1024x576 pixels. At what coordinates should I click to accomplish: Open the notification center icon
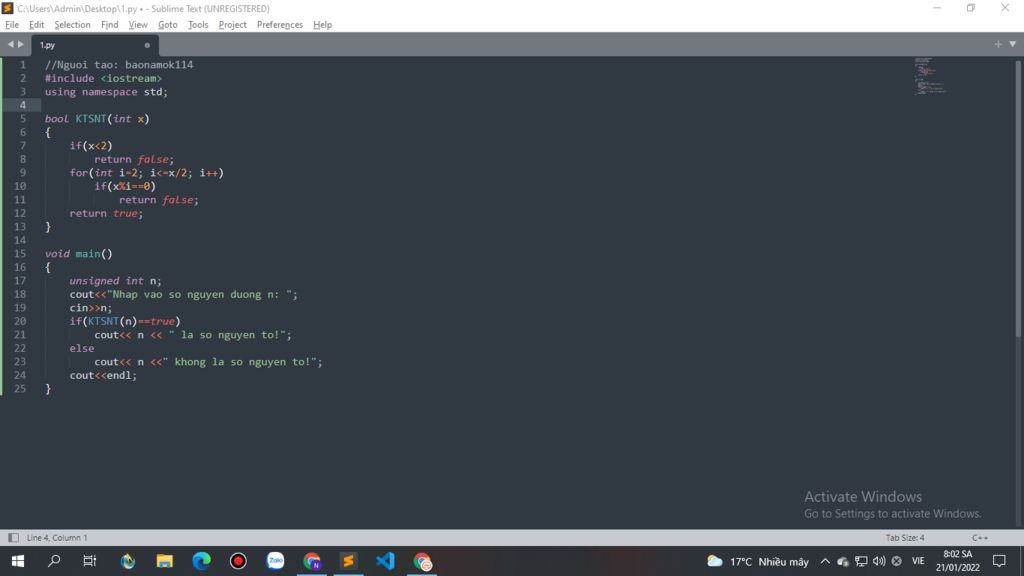[999, 561]
